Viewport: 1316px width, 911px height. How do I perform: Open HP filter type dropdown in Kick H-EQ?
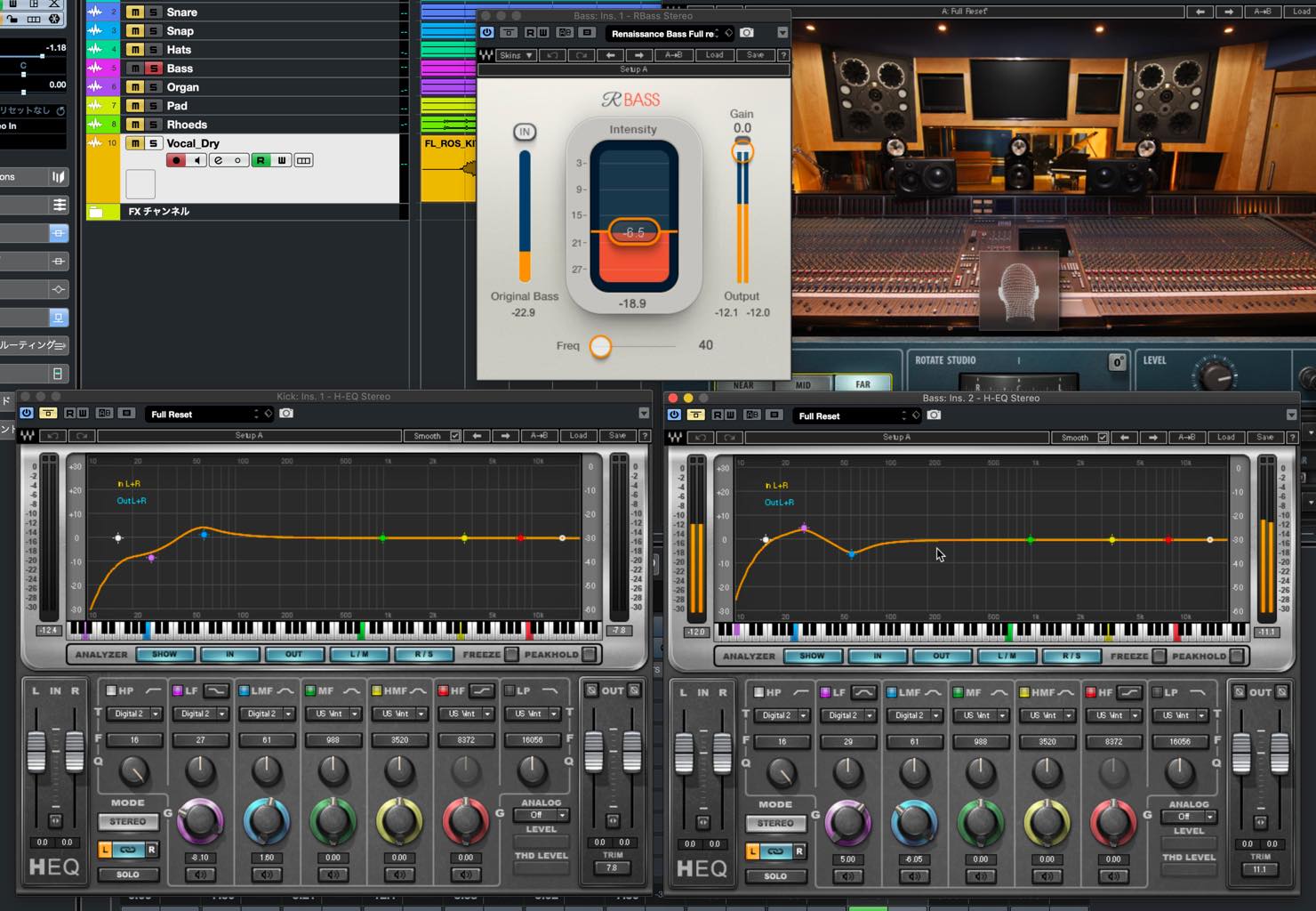click(134, 713)
